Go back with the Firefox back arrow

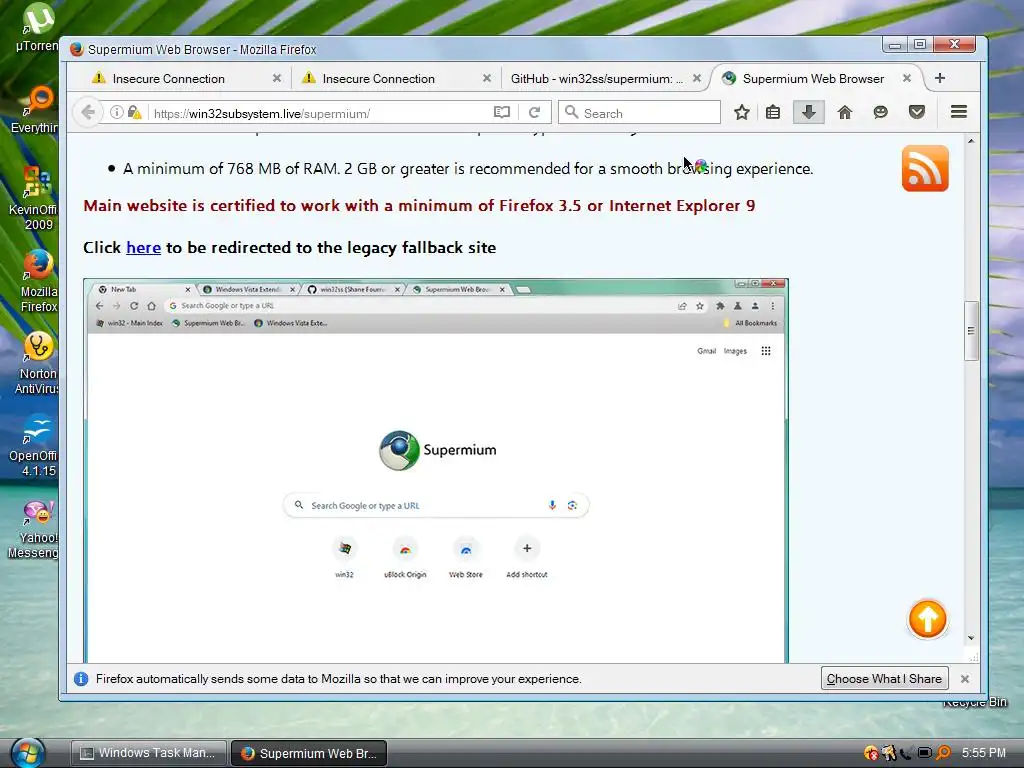[88, 112]
